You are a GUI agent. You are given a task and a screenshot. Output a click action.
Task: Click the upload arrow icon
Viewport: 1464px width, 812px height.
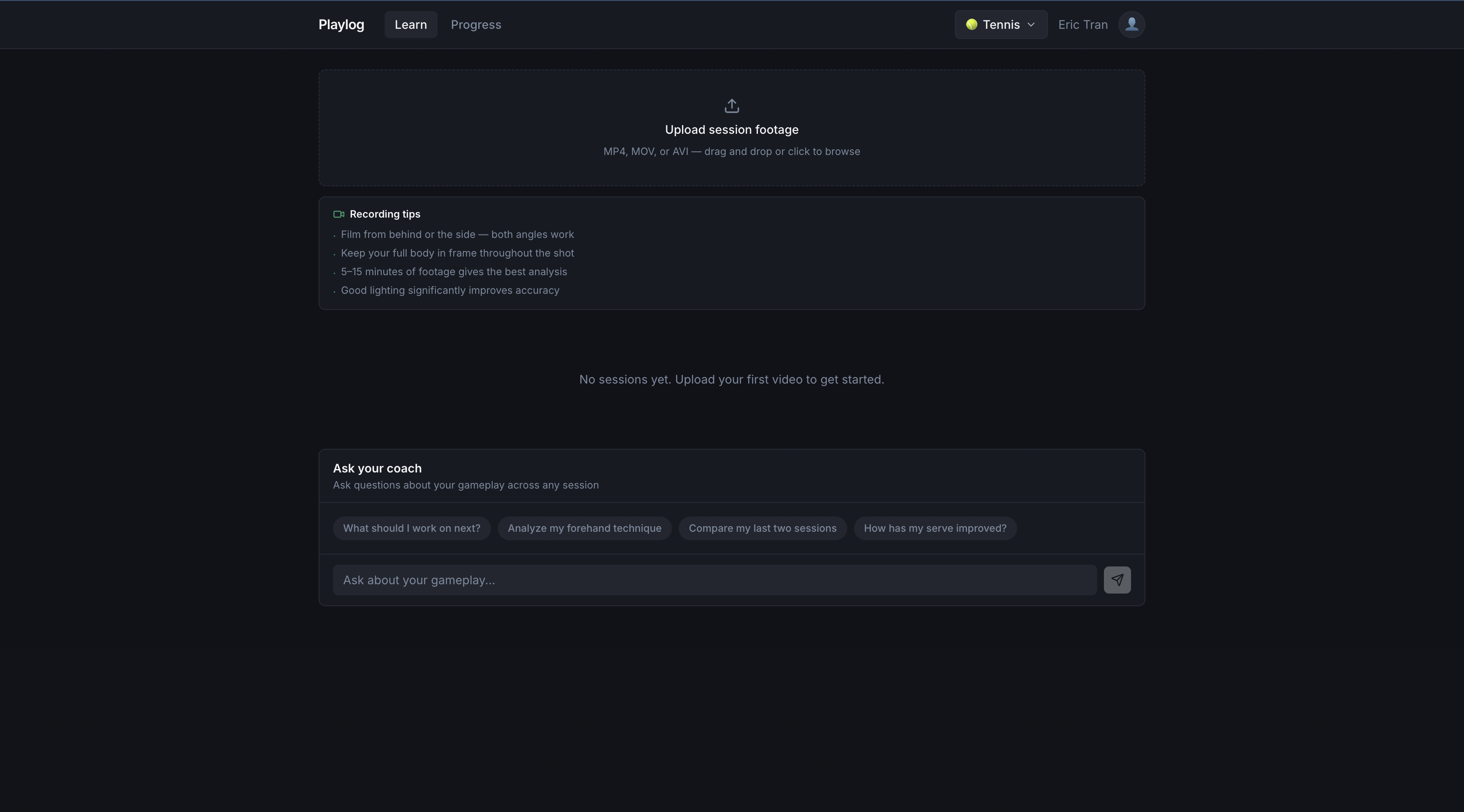click(732, 106)
